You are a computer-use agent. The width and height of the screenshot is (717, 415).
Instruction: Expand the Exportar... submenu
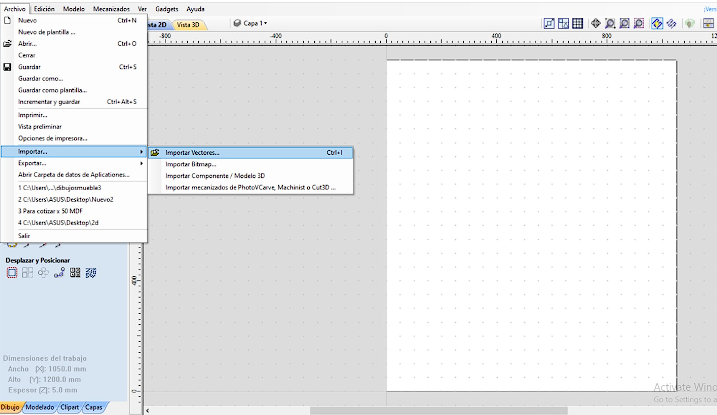click(x=74, y=163)
